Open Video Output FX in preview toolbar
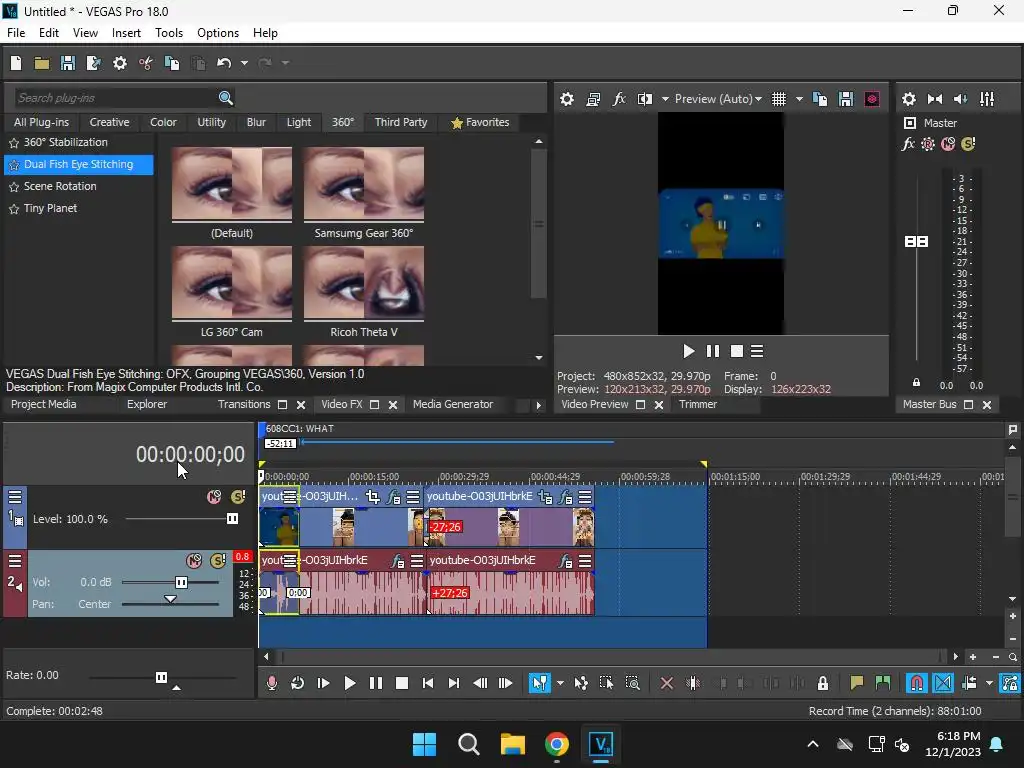This screenshot has width=1024, height=768. pyautogui.click(x=619, y=99)
